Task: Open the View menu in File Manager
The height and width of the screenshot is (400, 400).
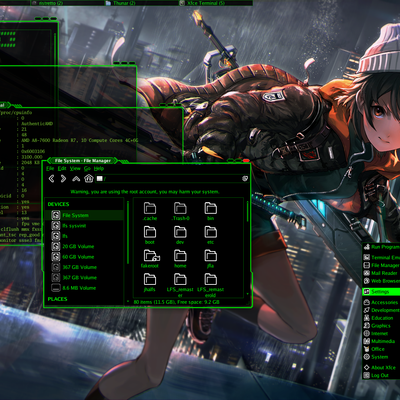Action: click(75, 169)
